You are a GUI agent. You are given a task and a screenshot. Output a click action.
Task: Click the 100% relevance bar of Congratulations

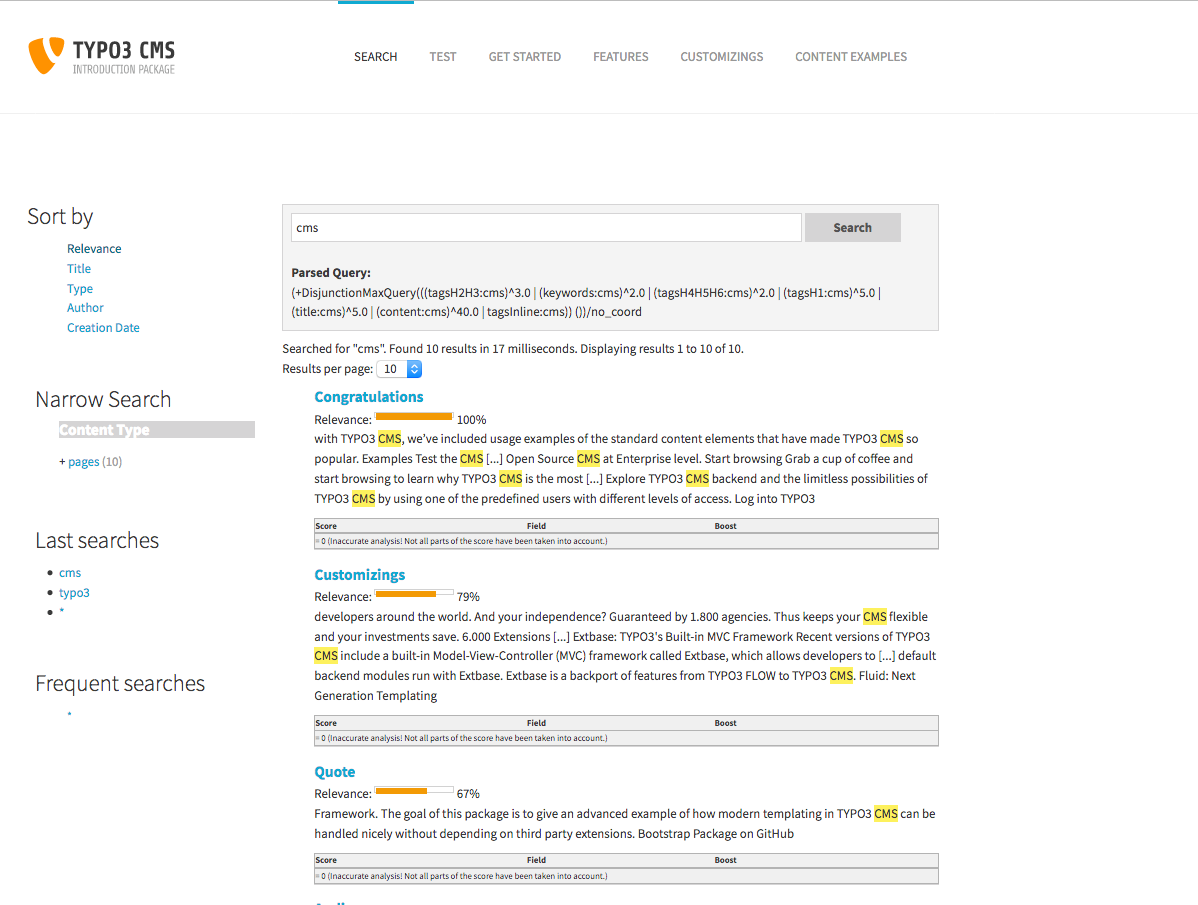414,417
